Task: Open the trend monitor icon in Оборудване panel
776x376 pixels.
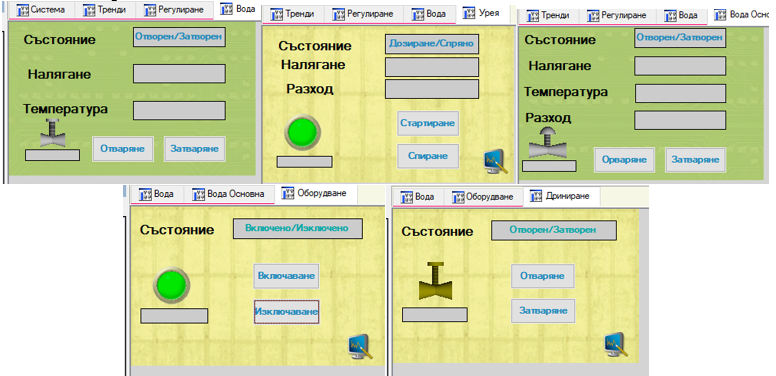Action: (360, 347)
